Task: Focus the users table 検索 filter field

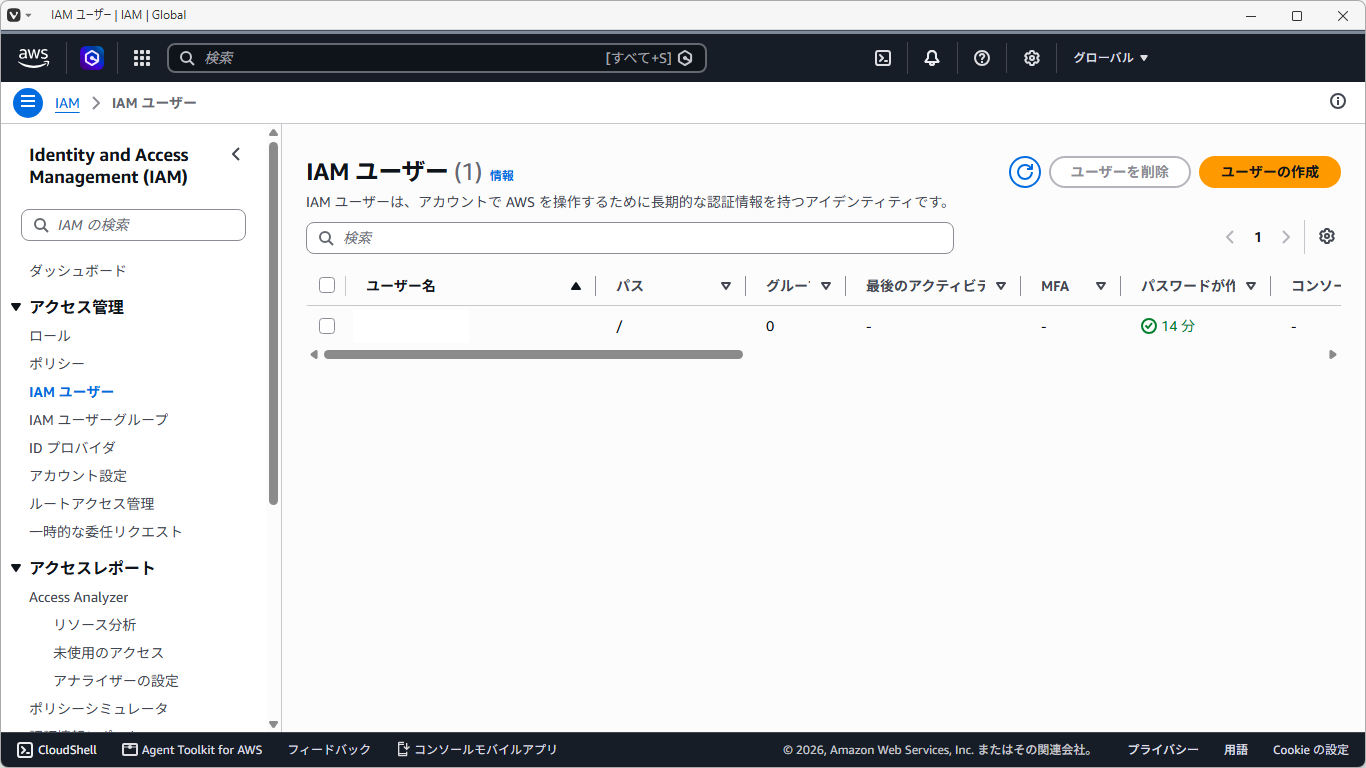Action: 630,238
